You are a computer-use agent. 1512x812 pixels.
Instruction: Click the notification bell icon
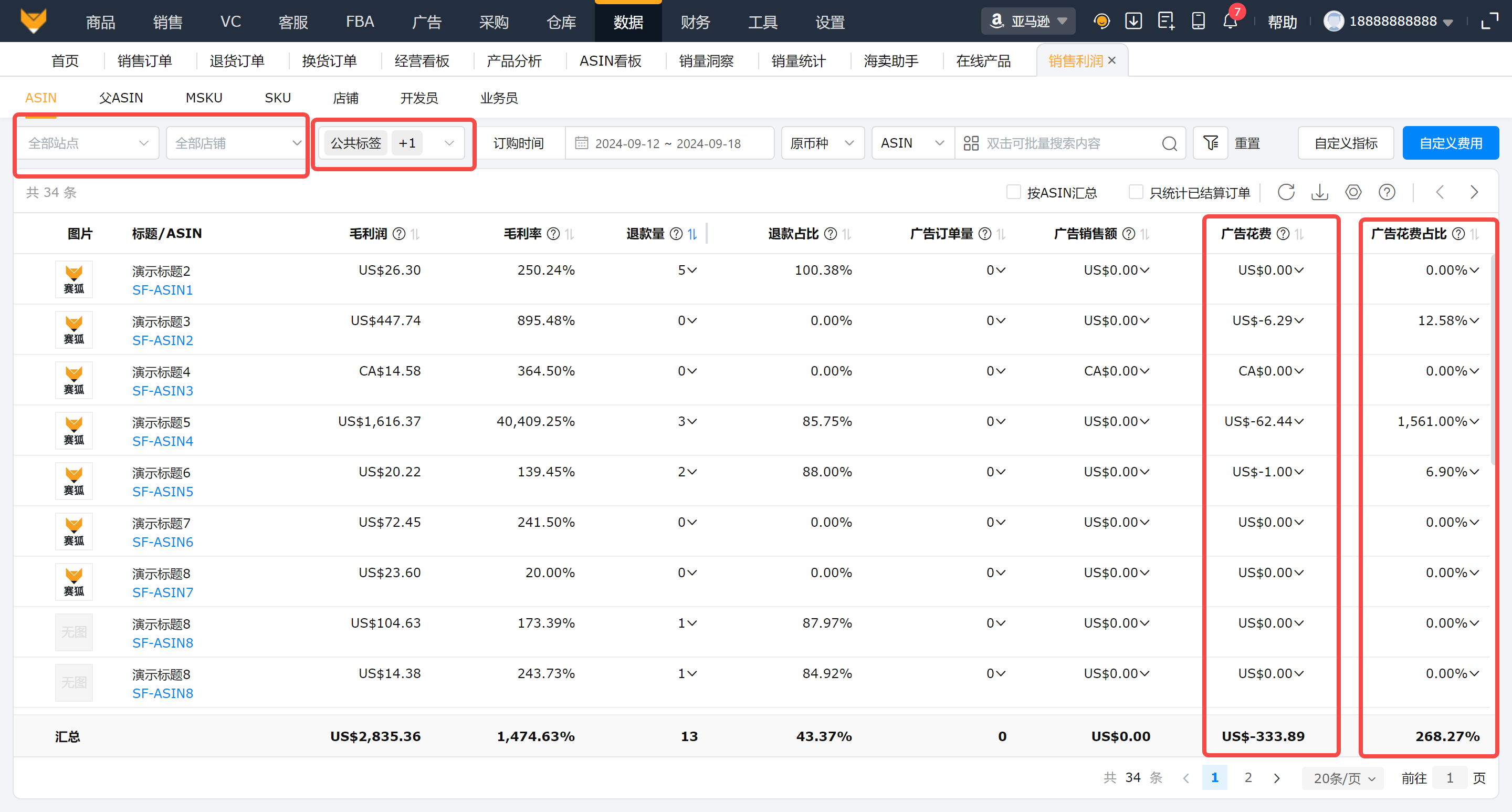1230,22
